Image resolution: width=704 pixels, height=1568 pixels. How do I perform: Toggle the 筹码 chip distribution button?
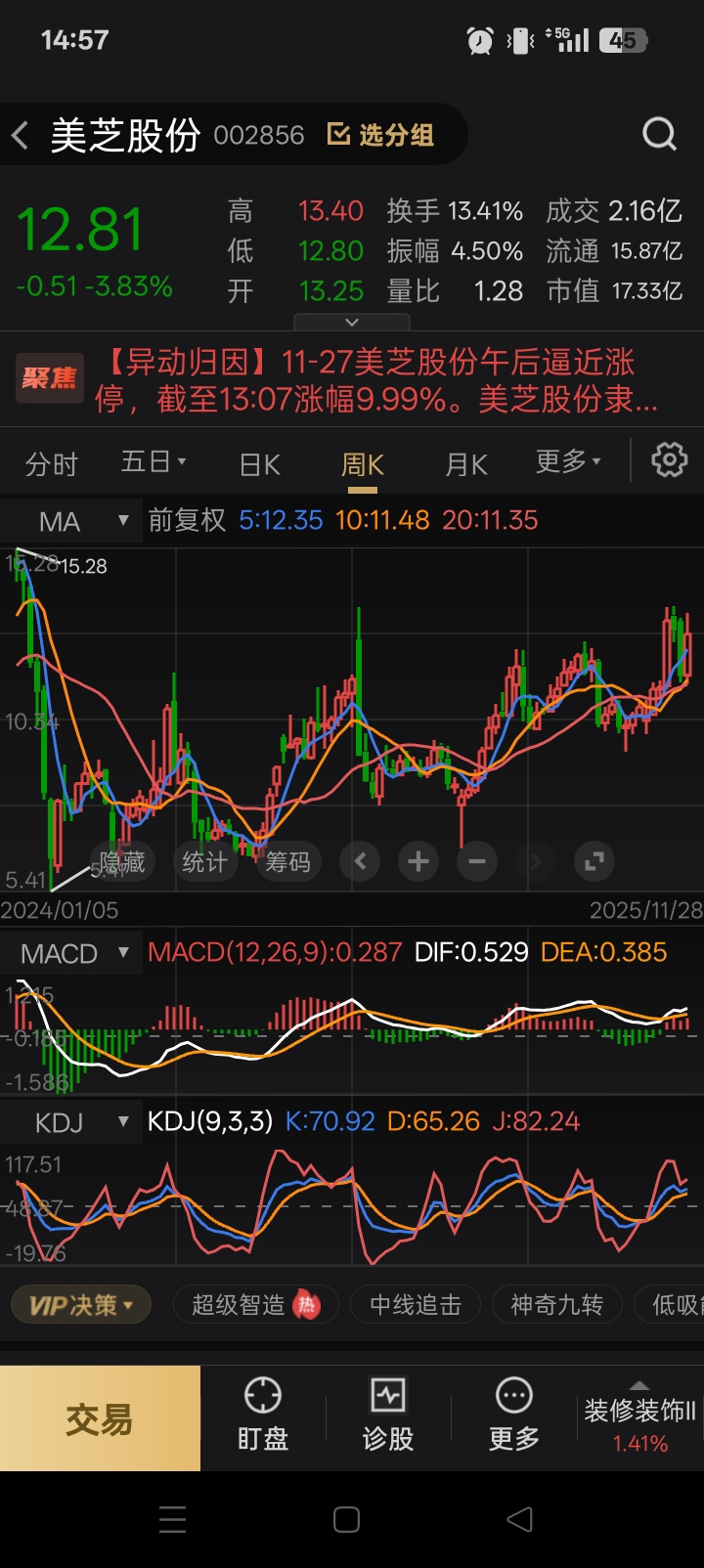(x=288, y=861)
